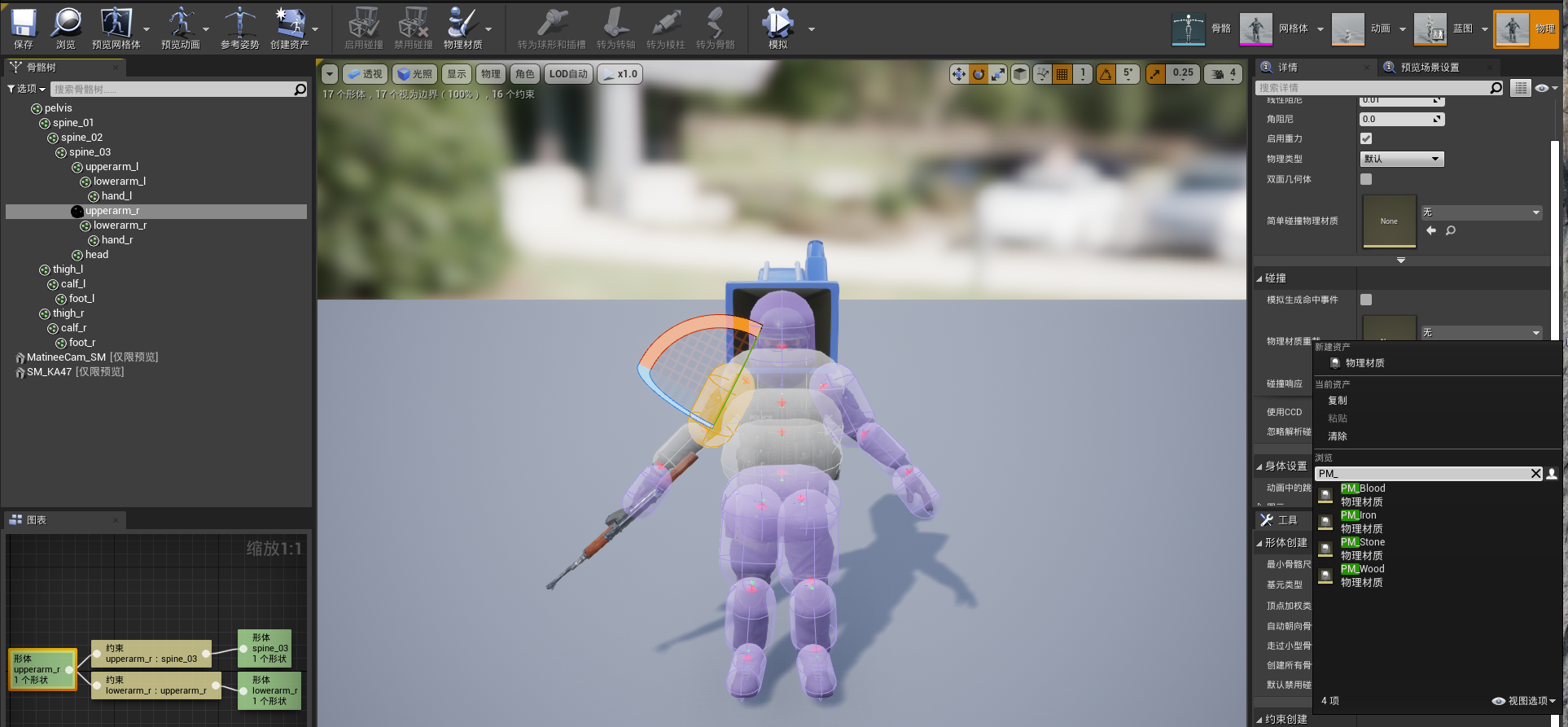Select the scale gizmo tool in viewport

998,74
